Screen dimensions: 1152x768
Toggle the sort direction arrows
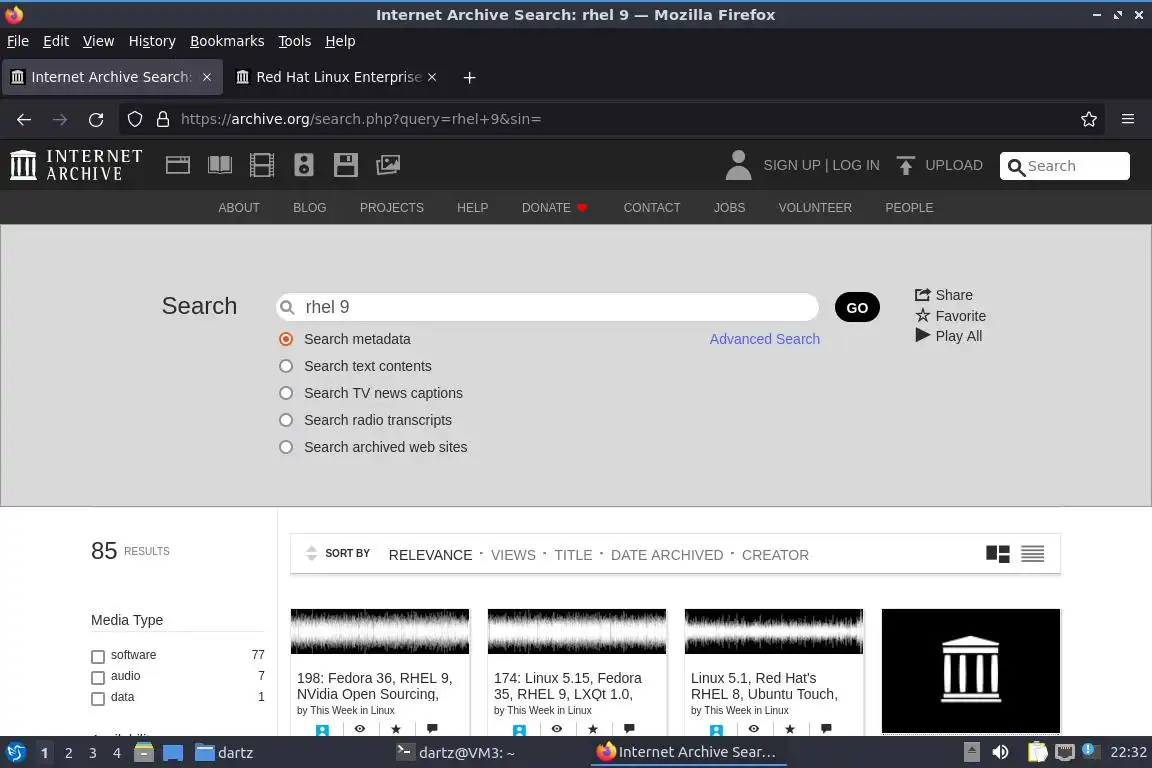[311, 553]
